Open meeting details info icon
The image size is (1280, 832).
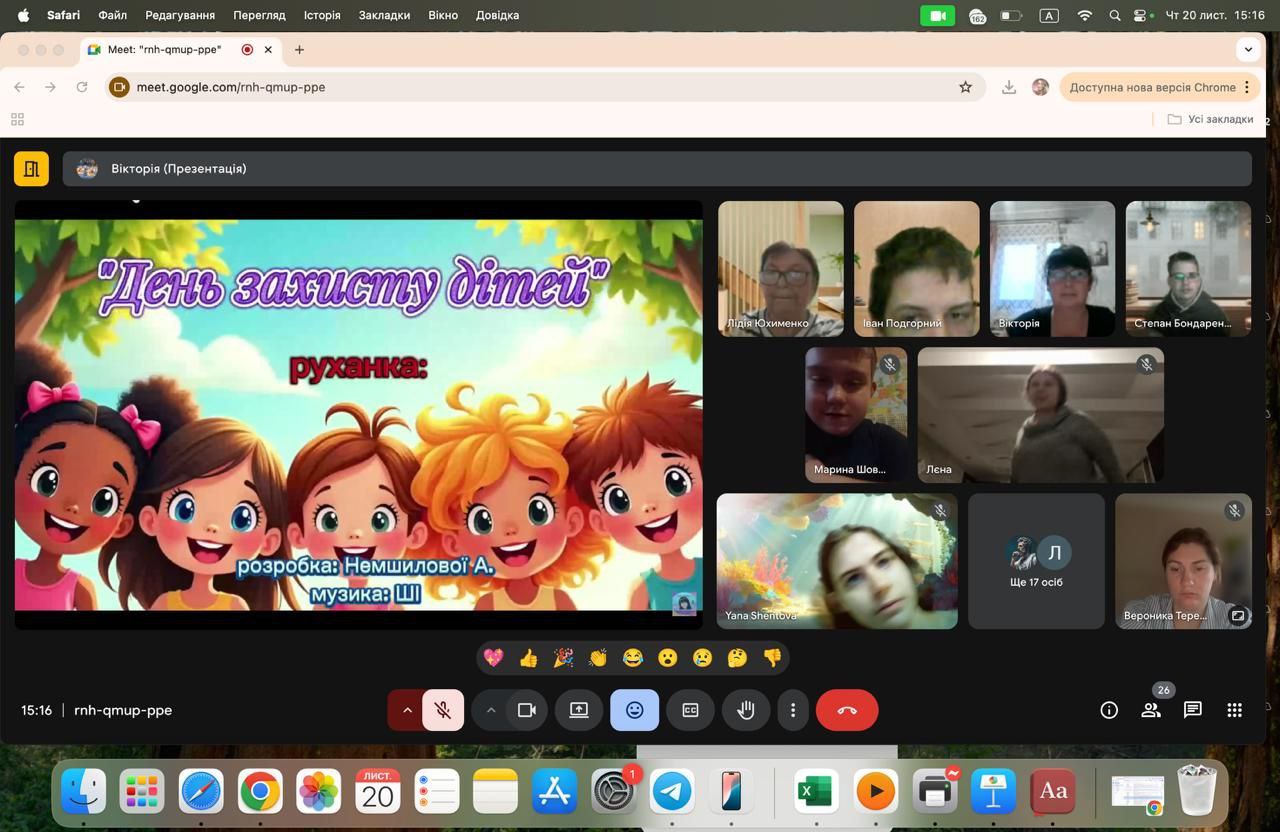pos(1109,710)
